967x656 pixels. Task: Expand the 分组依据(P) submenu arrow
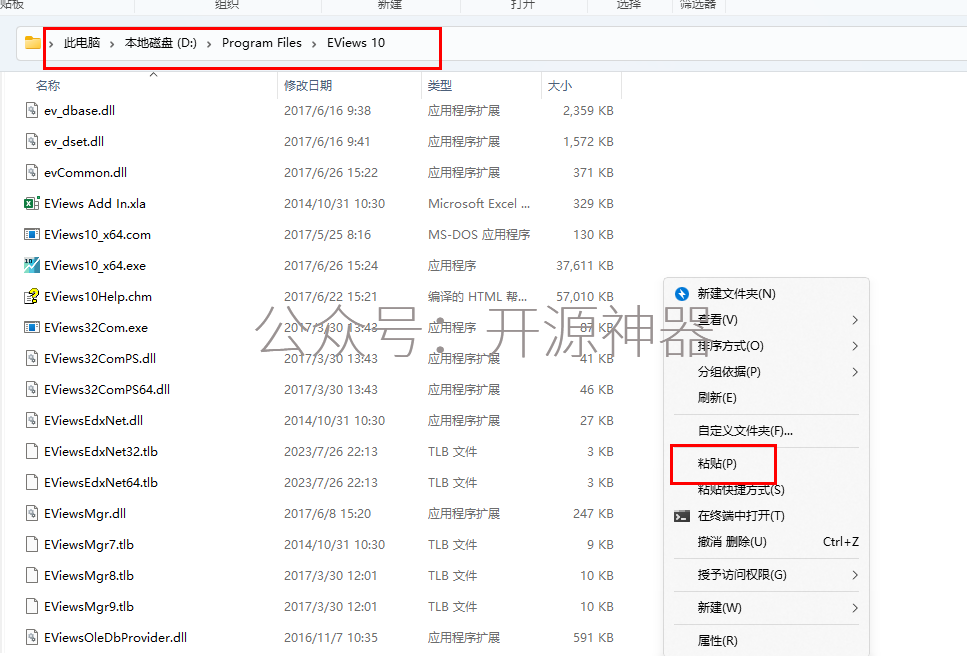(855, 372)
